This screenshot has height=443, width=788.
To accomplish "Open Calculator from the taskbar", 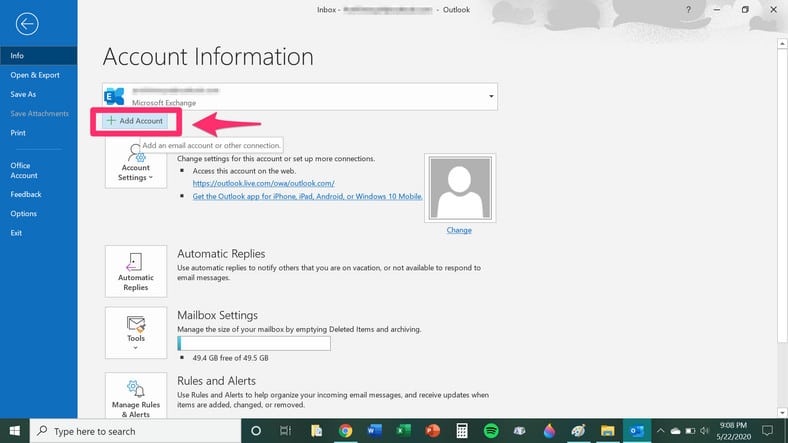I will point(462,431).
